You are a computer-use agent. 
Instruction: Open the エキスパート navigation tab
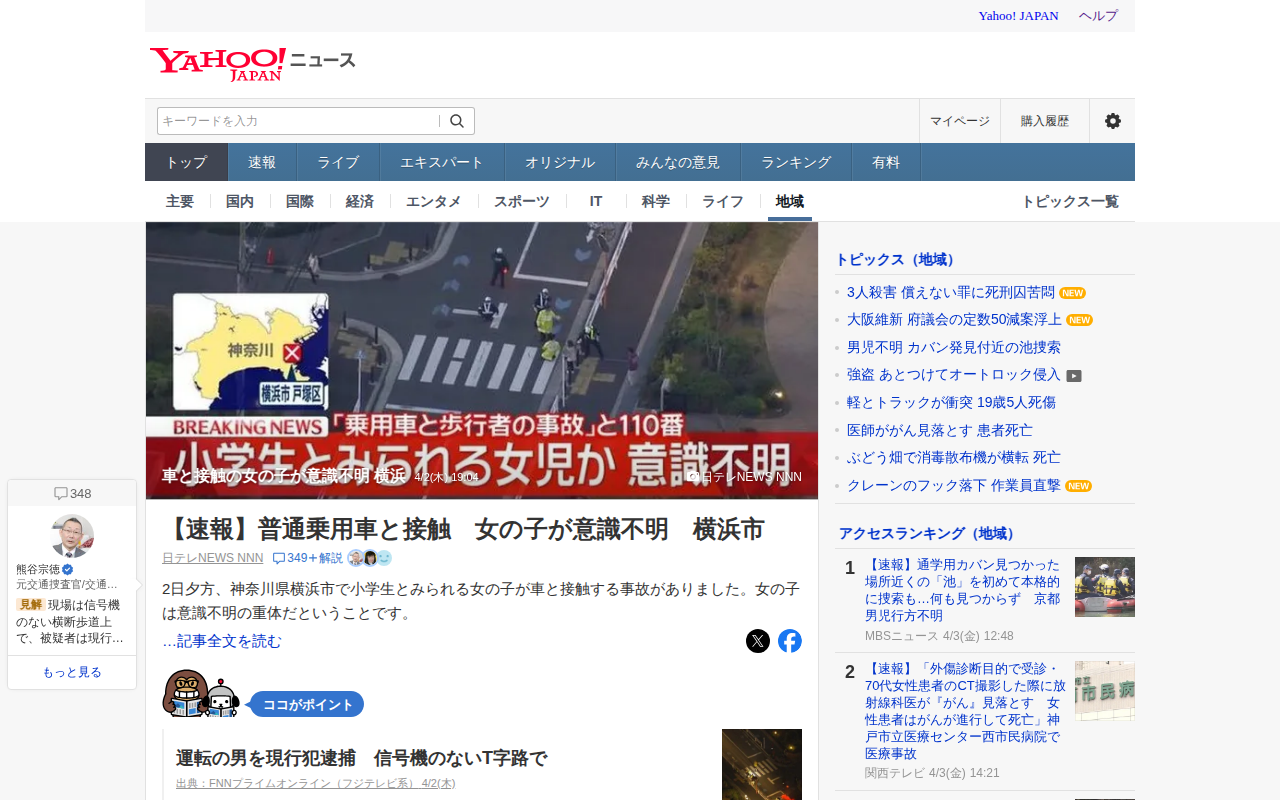(442, 162)
